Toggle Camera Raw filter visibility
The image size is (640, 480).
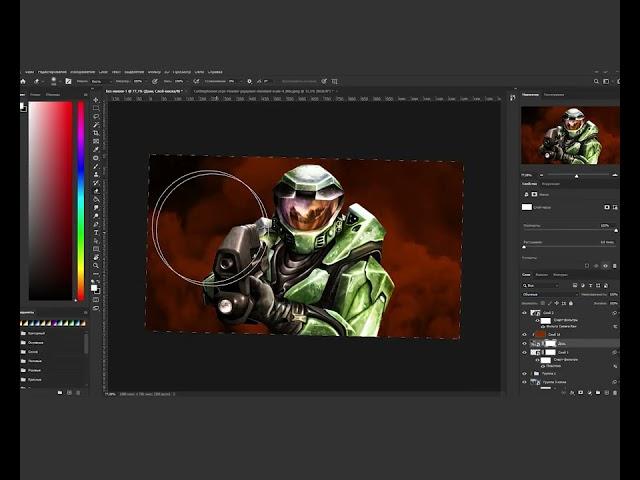pos(543,327)
